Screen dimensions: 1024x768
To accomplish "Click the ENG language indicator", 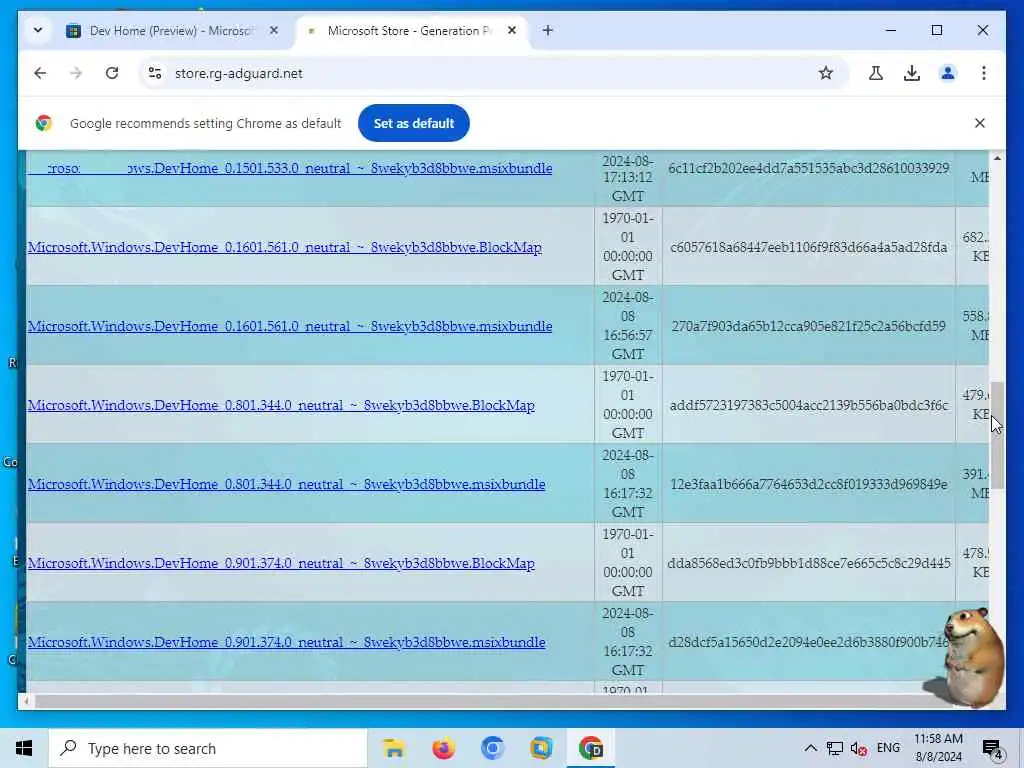I will coord(888,748).
